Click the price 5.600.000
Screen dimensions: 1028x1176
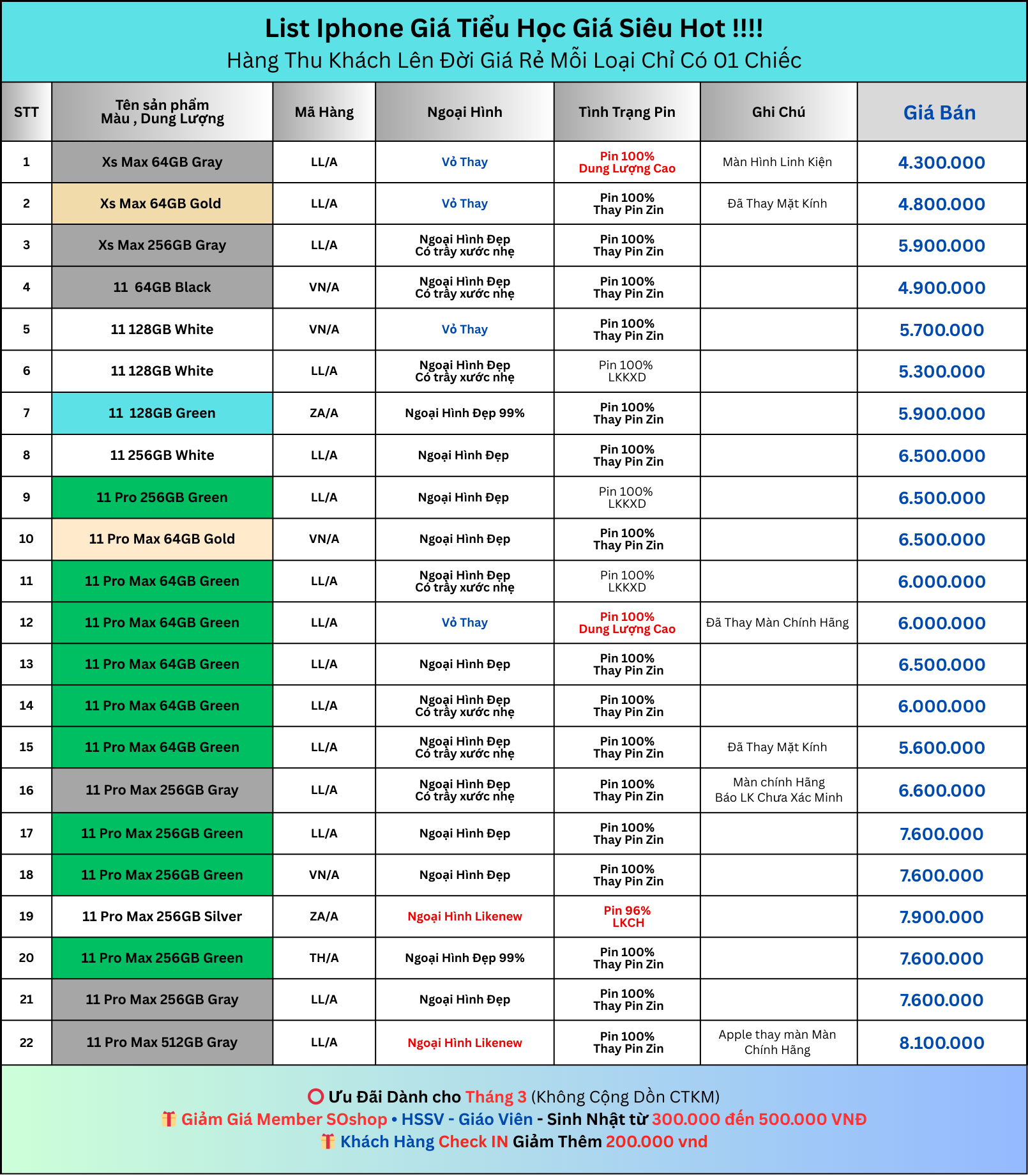(x=942, y=748)
